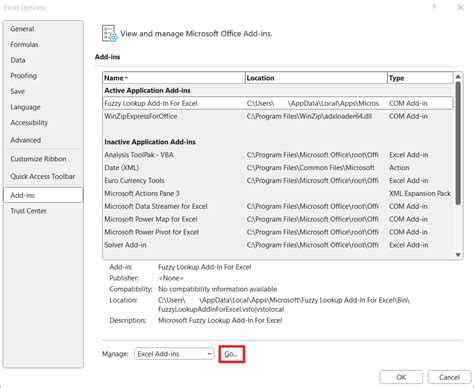This screenshot has height=388, width=474.
Task: Click the Add-ins management header icon
Action: [x=109, y=33]
